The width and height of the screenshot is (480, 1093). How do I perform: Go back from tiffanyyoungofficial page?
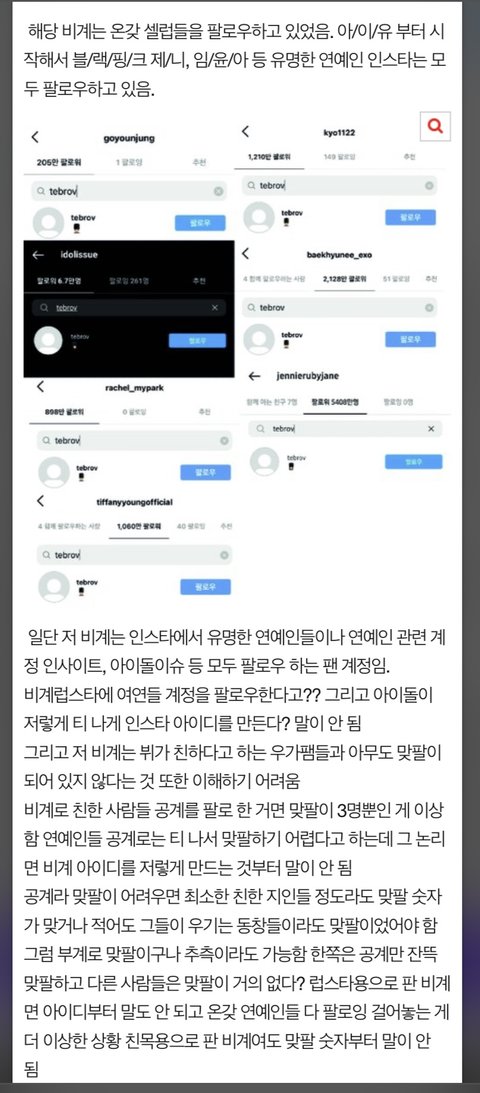[x=40, y=500]
